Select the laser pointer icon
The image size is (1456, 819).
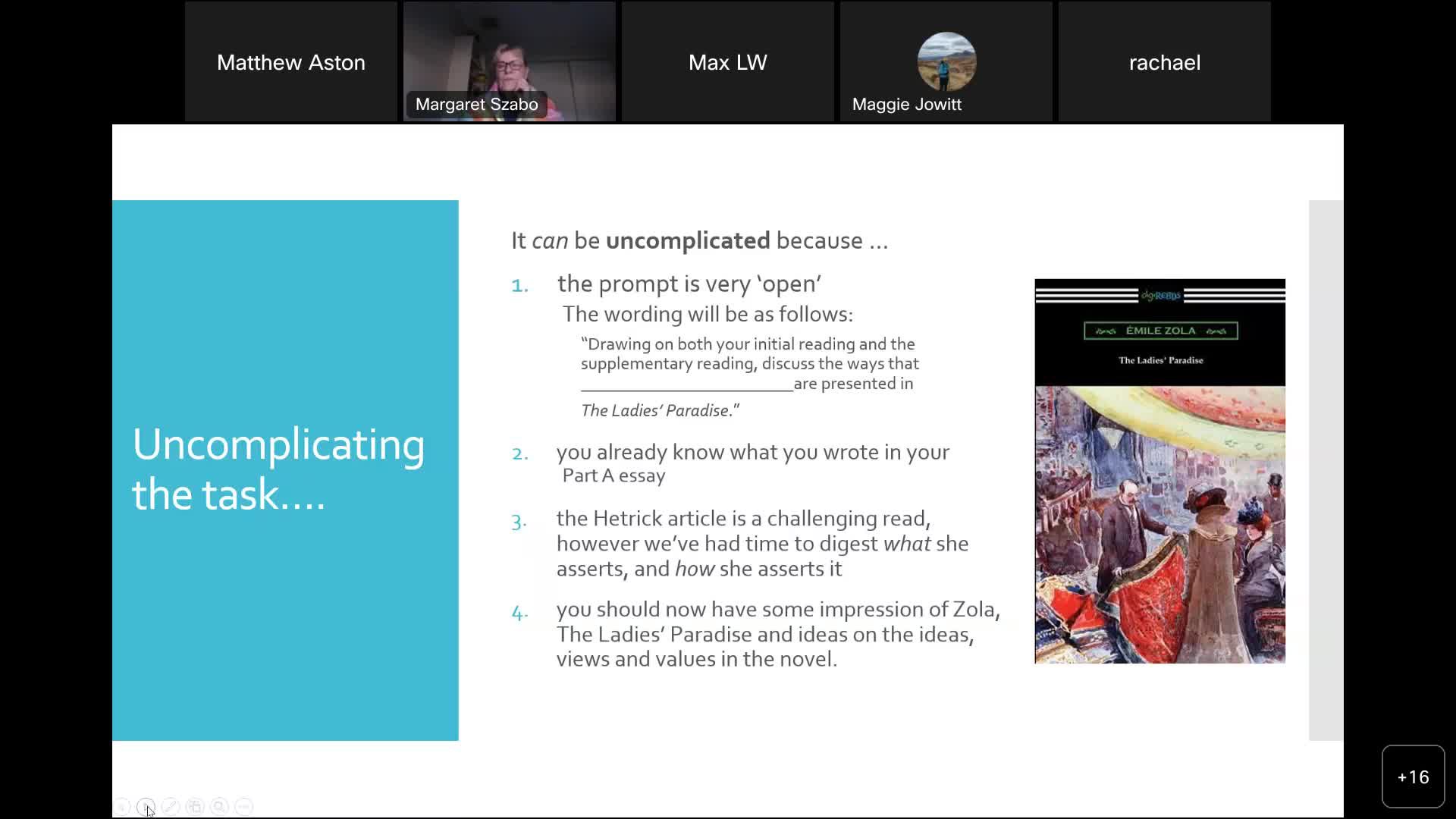(146, 806)
